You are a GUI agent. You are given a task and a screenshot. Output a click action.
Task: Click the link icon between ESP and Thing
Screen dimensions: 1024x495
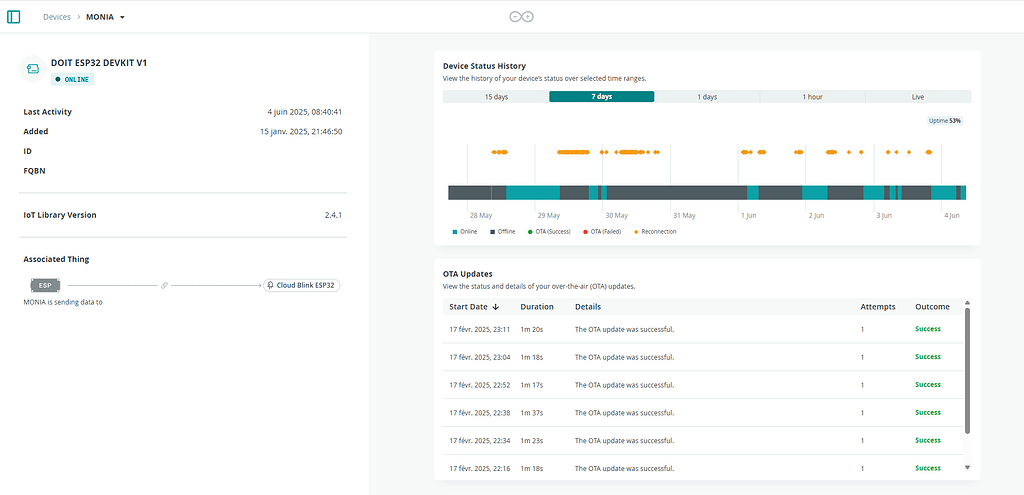[165, 285]
